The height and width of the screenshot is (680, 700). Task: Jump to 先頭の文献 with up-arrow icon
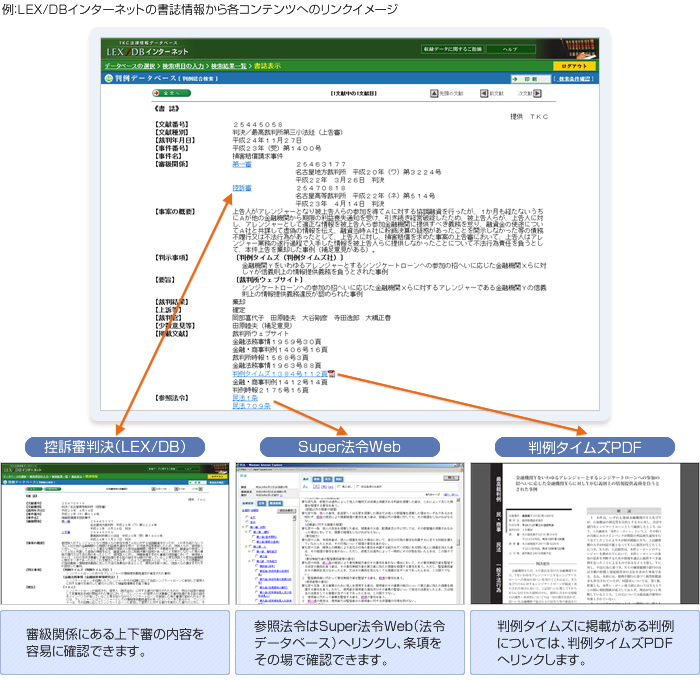(446, 93)
